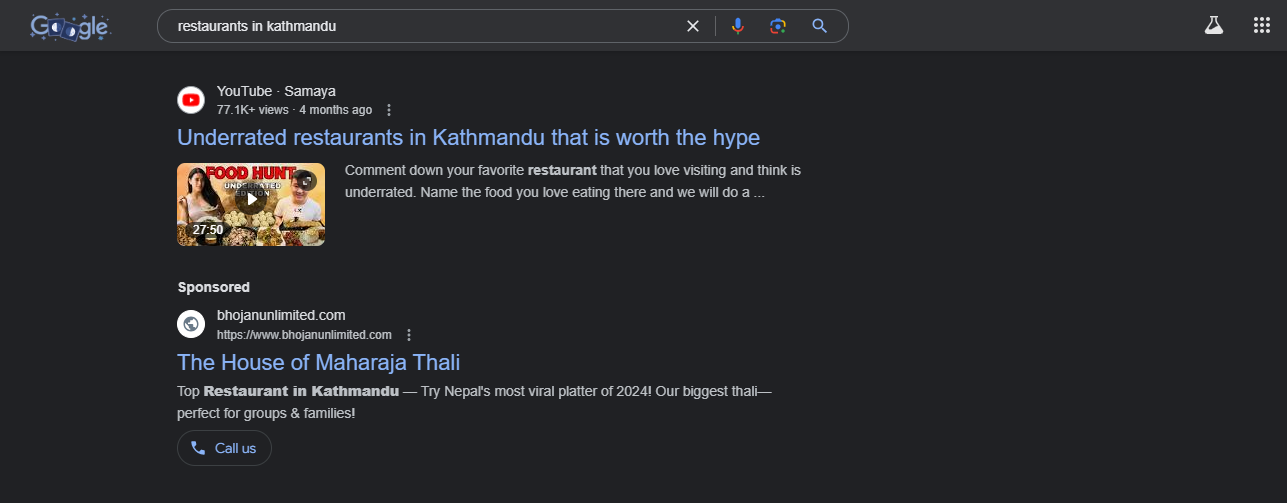Open Google Lens image search
This screenshot has height=503, width=1287.
tap(778, 26)
